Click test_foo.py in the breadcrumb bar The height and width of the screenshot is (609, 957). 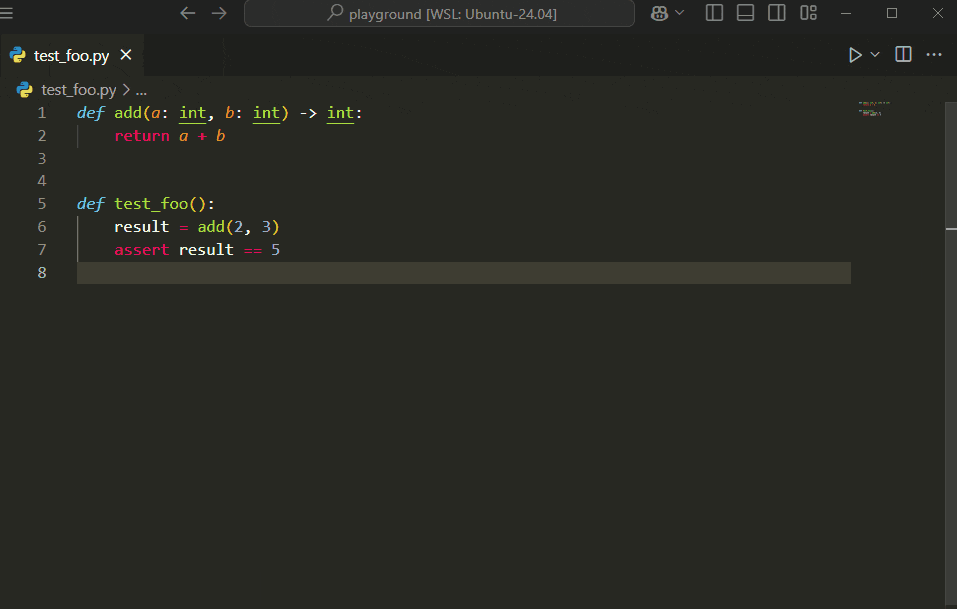click(x=78, y=89)
